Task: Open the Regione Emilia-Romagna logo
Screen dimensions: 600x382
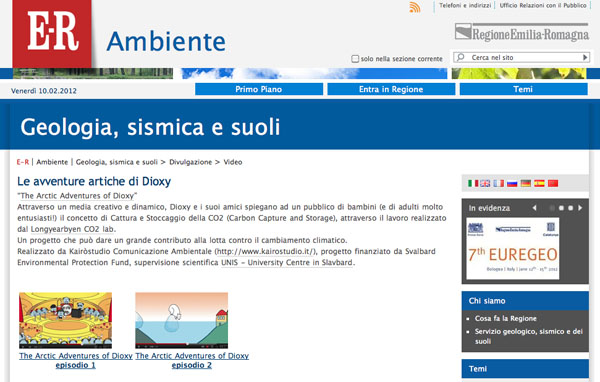Action: [x=522, y=33]
